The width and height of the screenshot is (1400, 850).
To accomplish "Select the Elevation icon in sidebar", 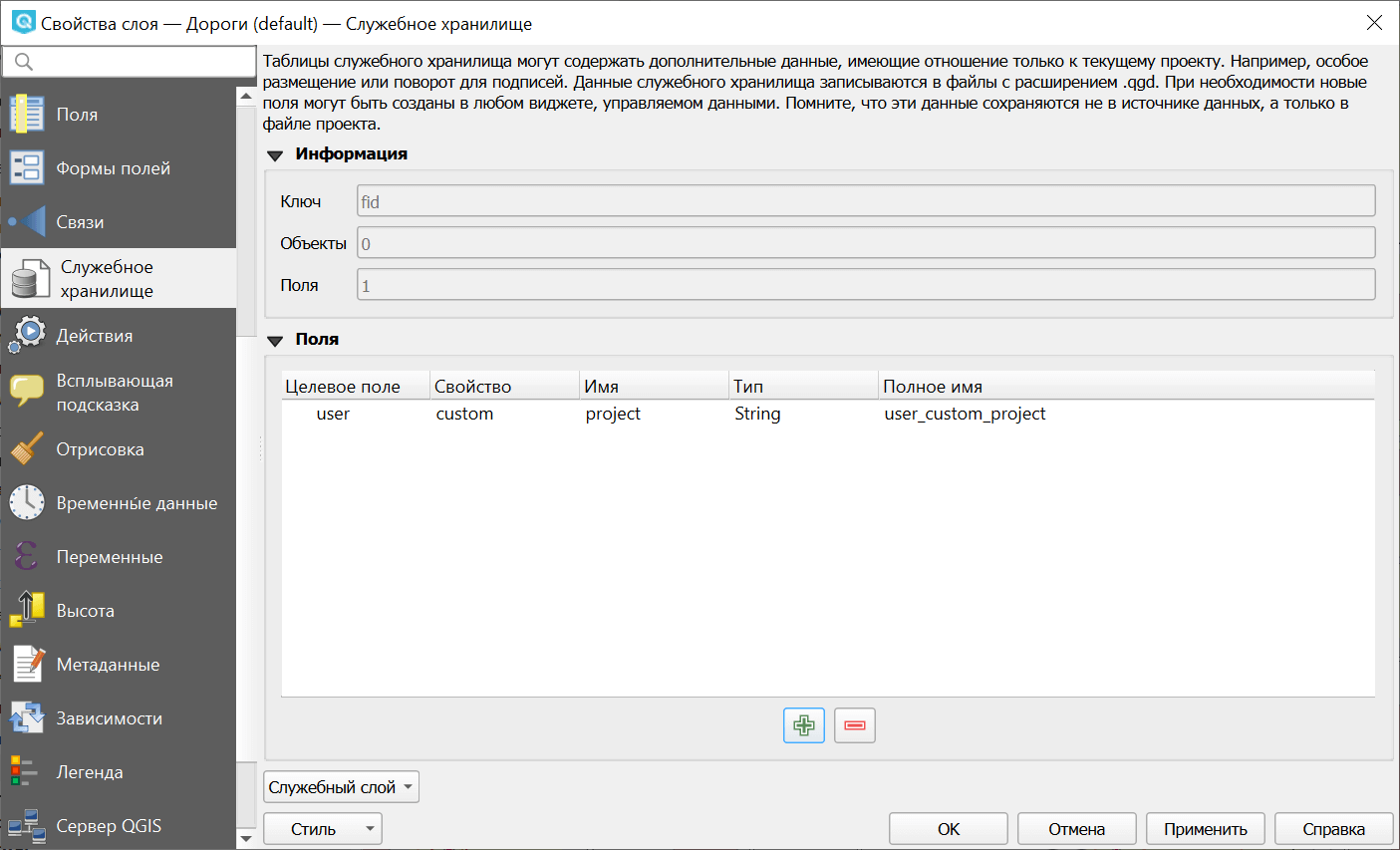I will [27, 611].
